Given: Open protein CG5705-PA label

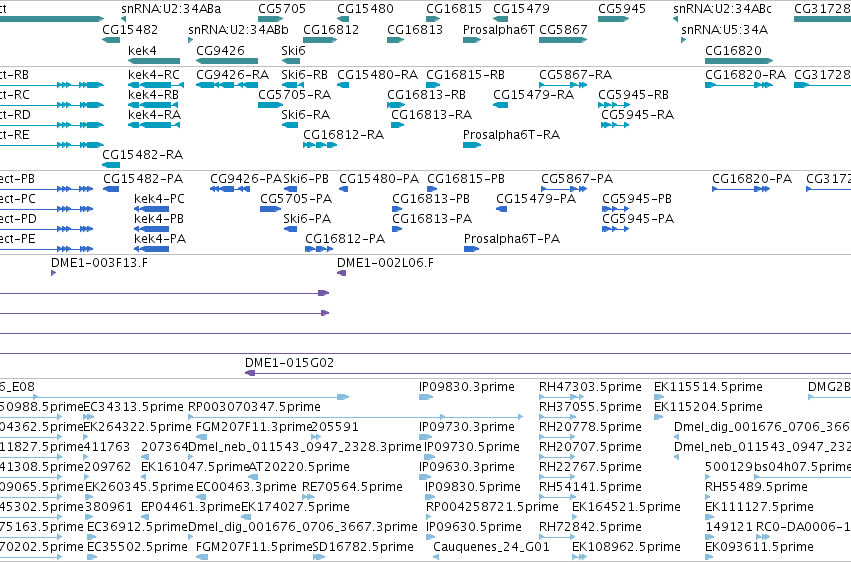Looking at the screenshot, I should click(x=296, y=199).
